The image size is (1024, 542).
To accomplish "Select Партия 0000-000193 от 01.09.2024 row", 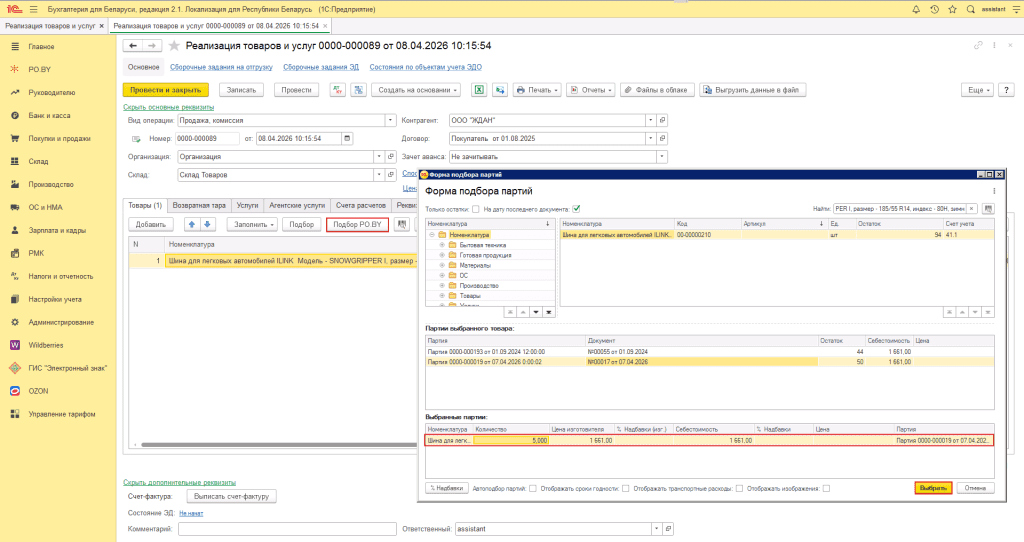I will [709, 351].
